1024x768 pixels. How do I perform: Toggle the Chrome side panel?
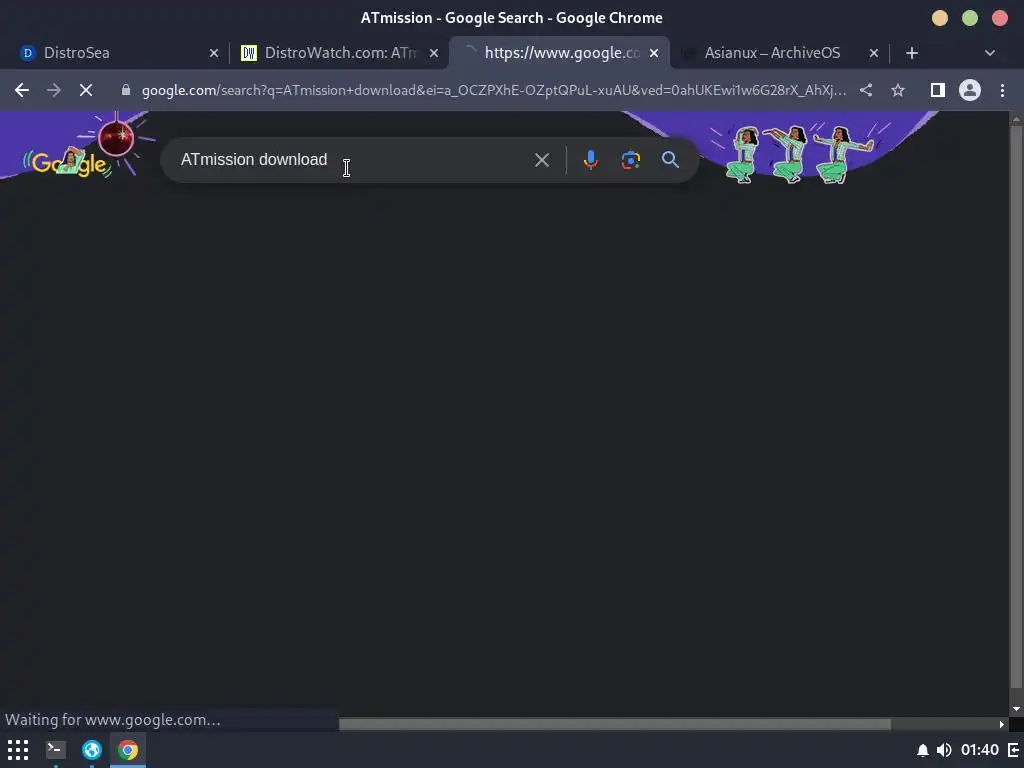pyautogui.click(x=938, y=90)
